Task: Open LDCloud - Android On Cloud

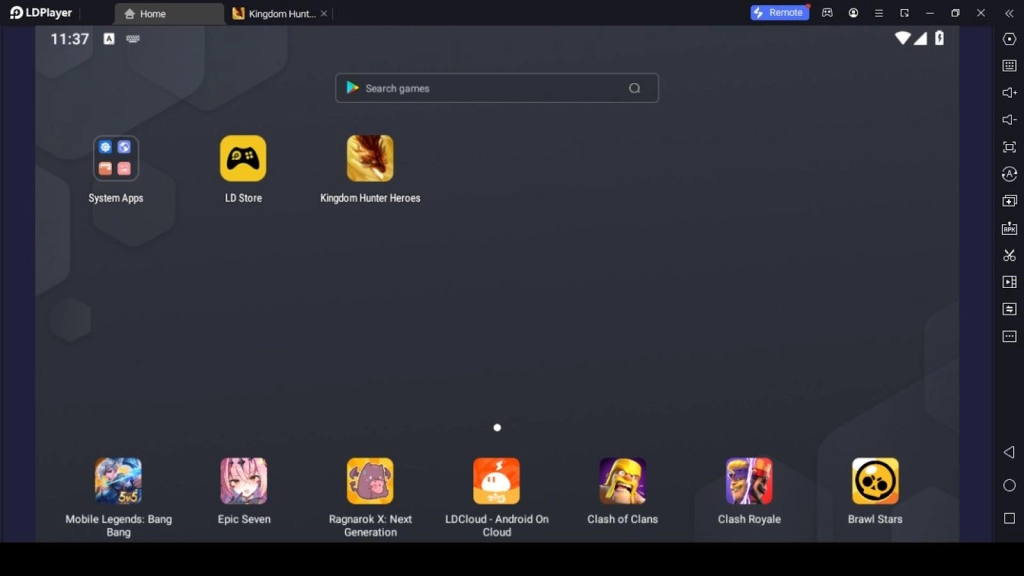Action: (496, 481)
